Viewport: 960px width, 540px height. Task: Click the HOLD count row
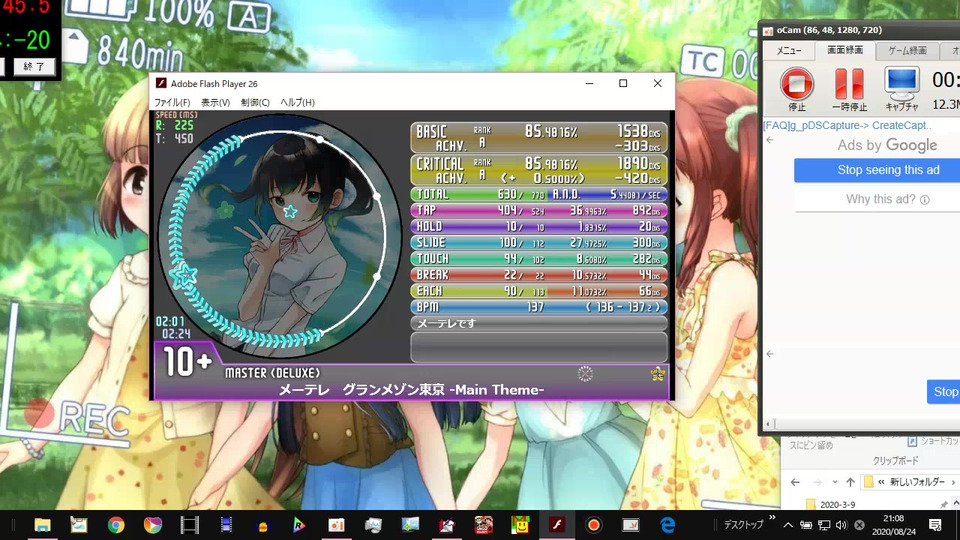(539, 227)
